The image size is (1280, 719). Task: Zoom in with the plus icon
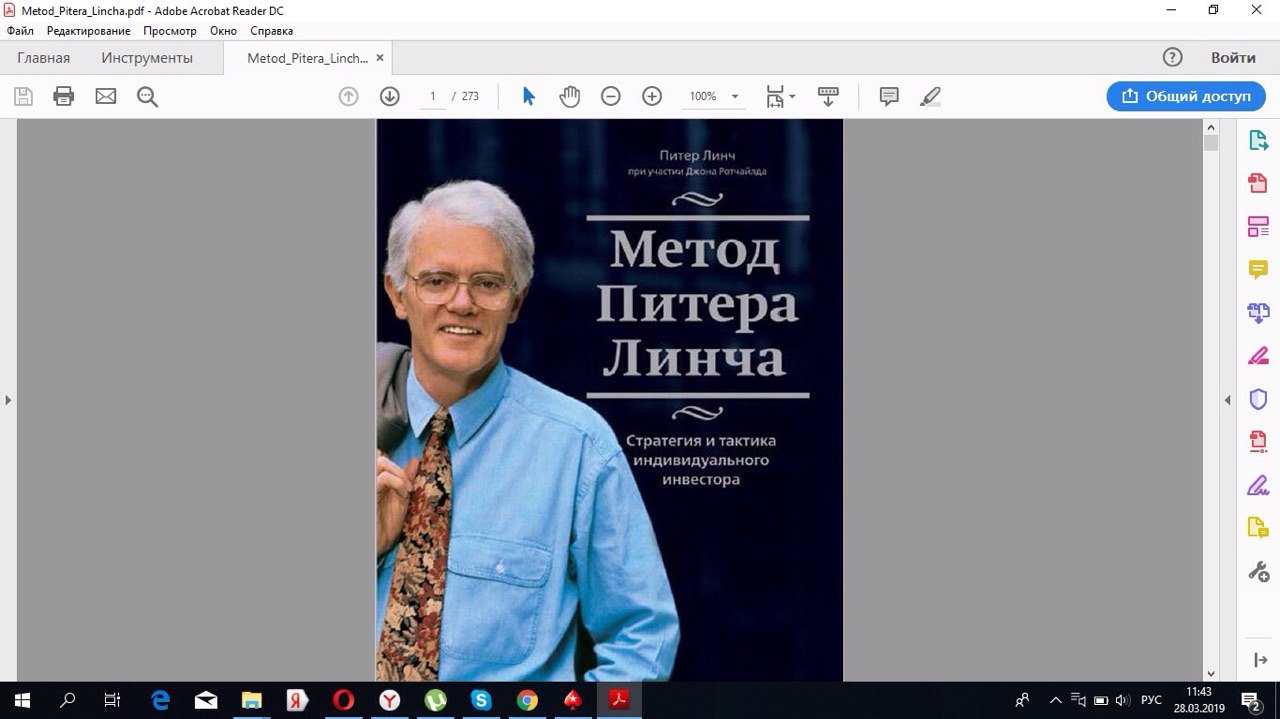tap(652, 97)
